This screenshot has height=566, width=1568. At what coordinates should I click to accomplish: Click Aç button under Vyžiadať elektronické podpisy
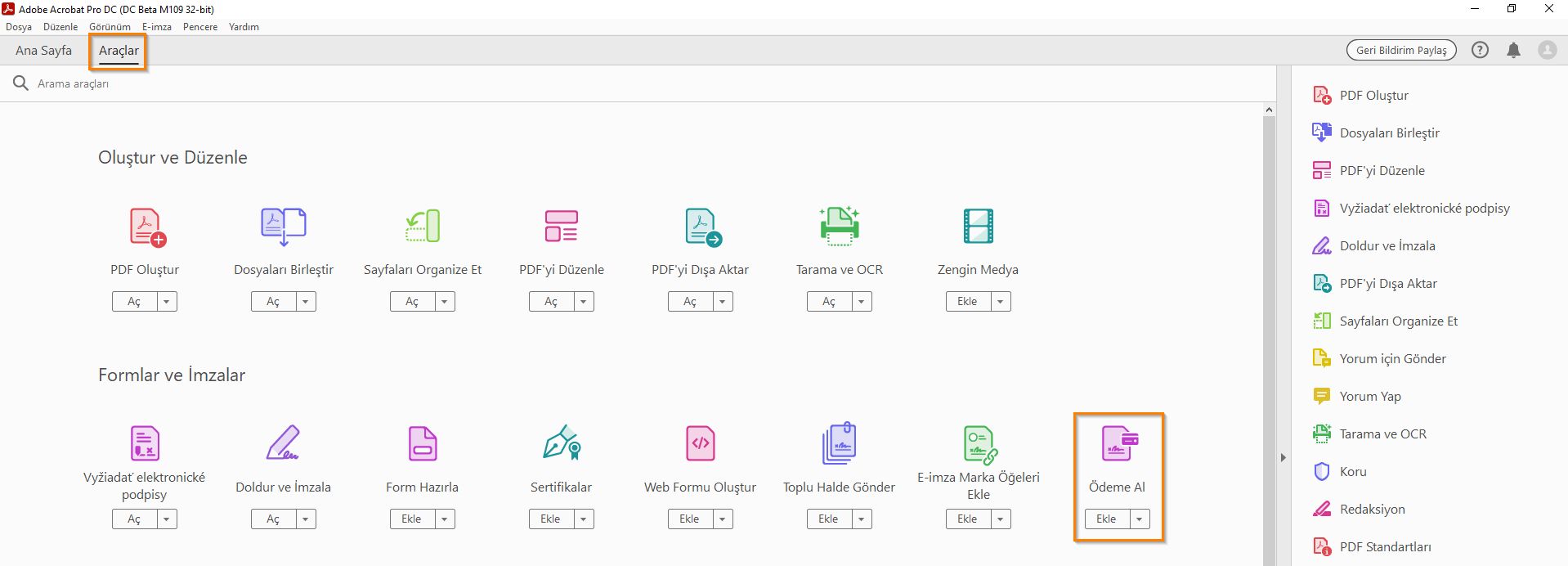tap(135, 519)
